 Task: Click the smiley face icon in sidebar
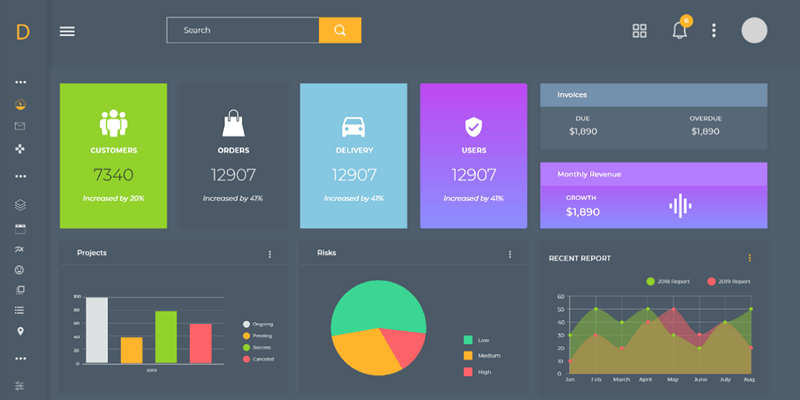click(x=20, y=270)
